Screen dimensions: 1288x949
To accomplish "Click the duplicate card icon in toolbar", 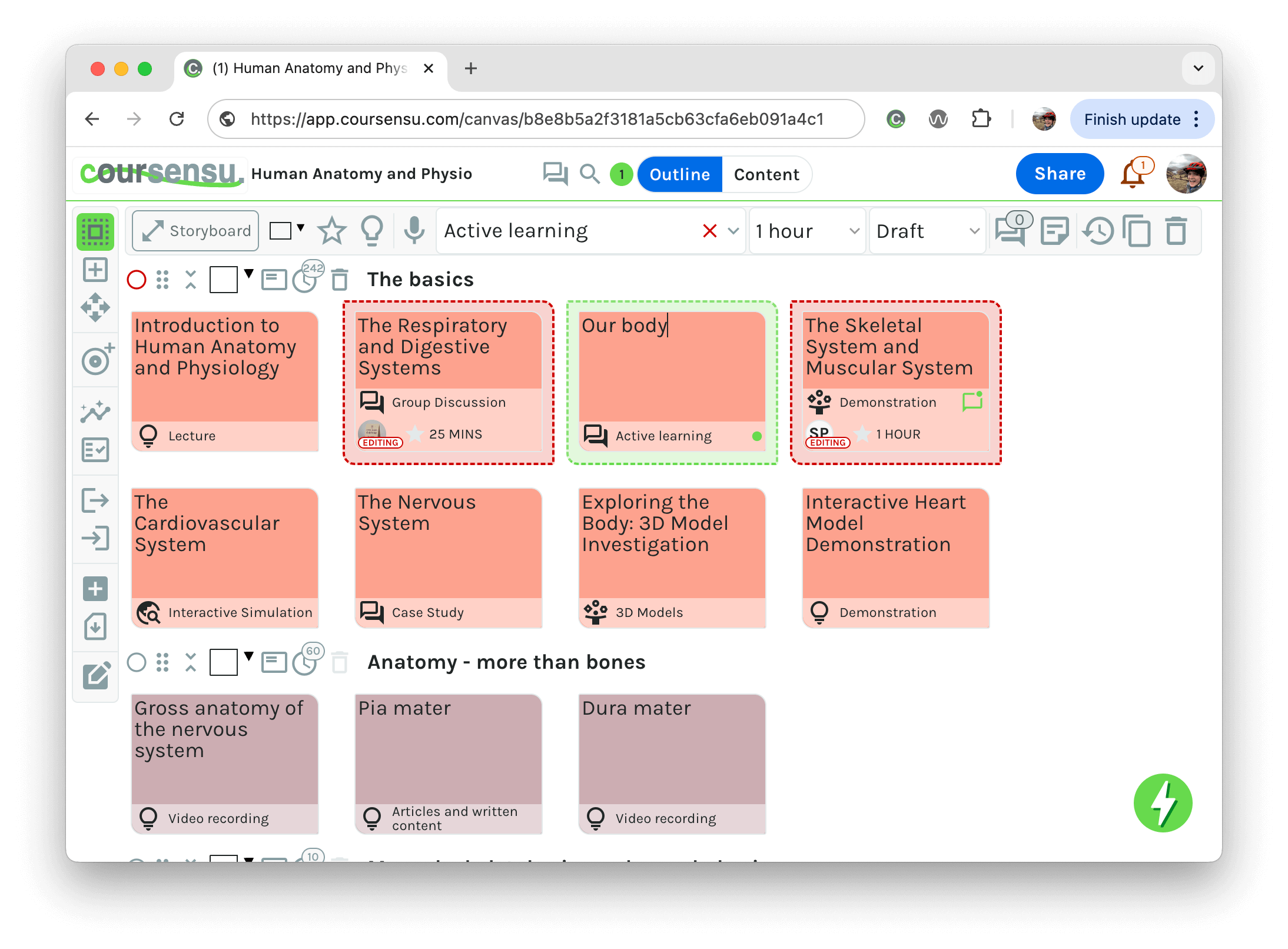I will 1137,230.
